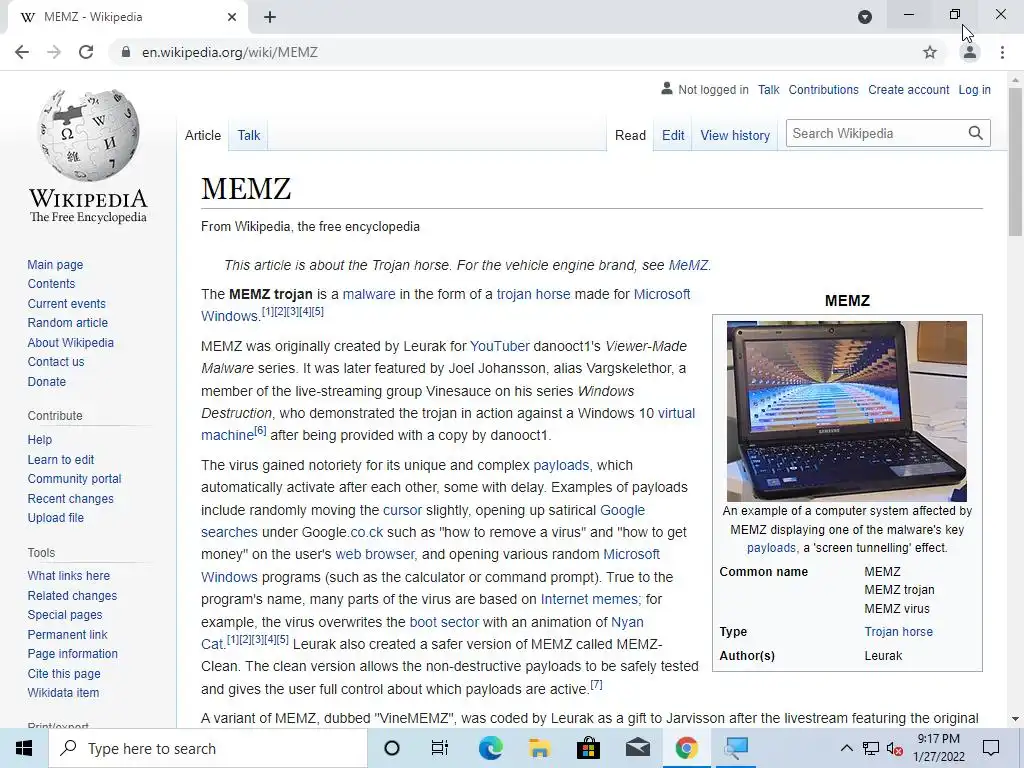Click the MeMZ hatnote link
The height and width of the screenshot is (768, 1024).
click(x=688, y=265)
